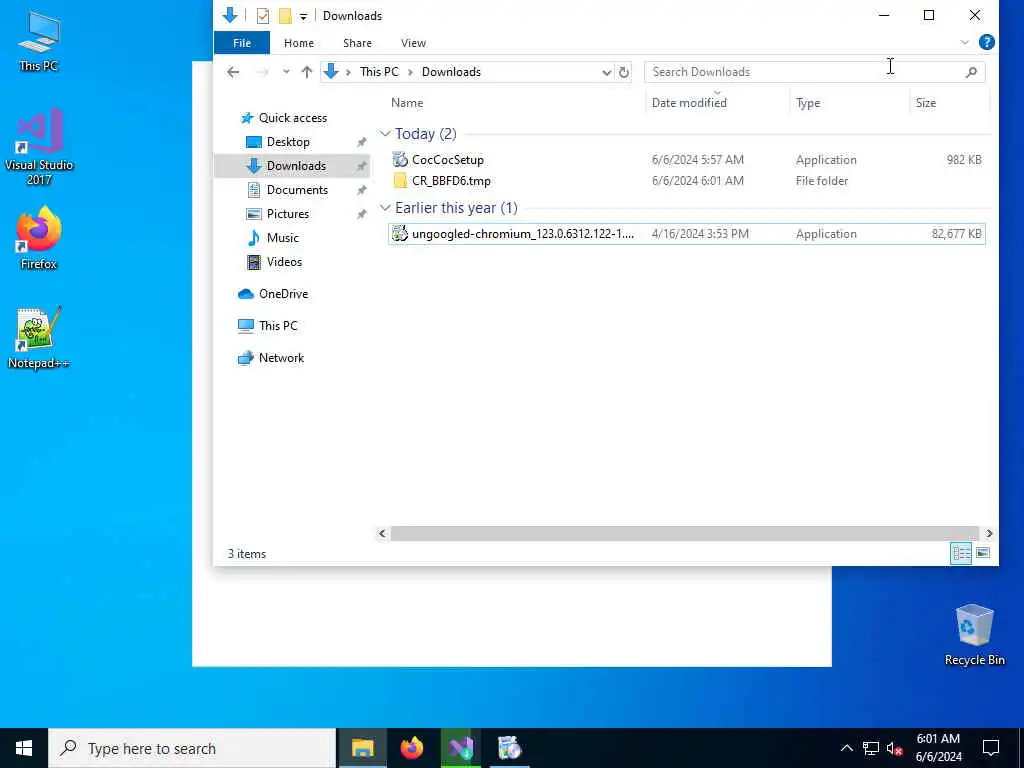
Task: Open address bar history dropdown
Action: (x=607, y=72)
